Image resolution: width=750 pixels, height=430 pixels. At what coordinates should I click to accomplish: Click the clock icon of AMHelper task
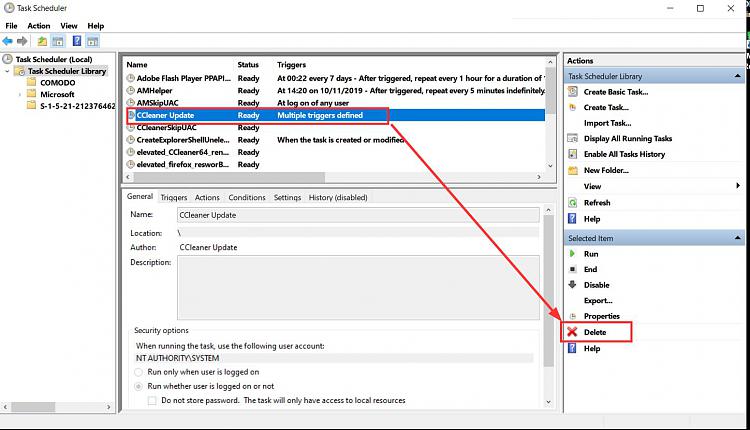click(x=131, y=90)
